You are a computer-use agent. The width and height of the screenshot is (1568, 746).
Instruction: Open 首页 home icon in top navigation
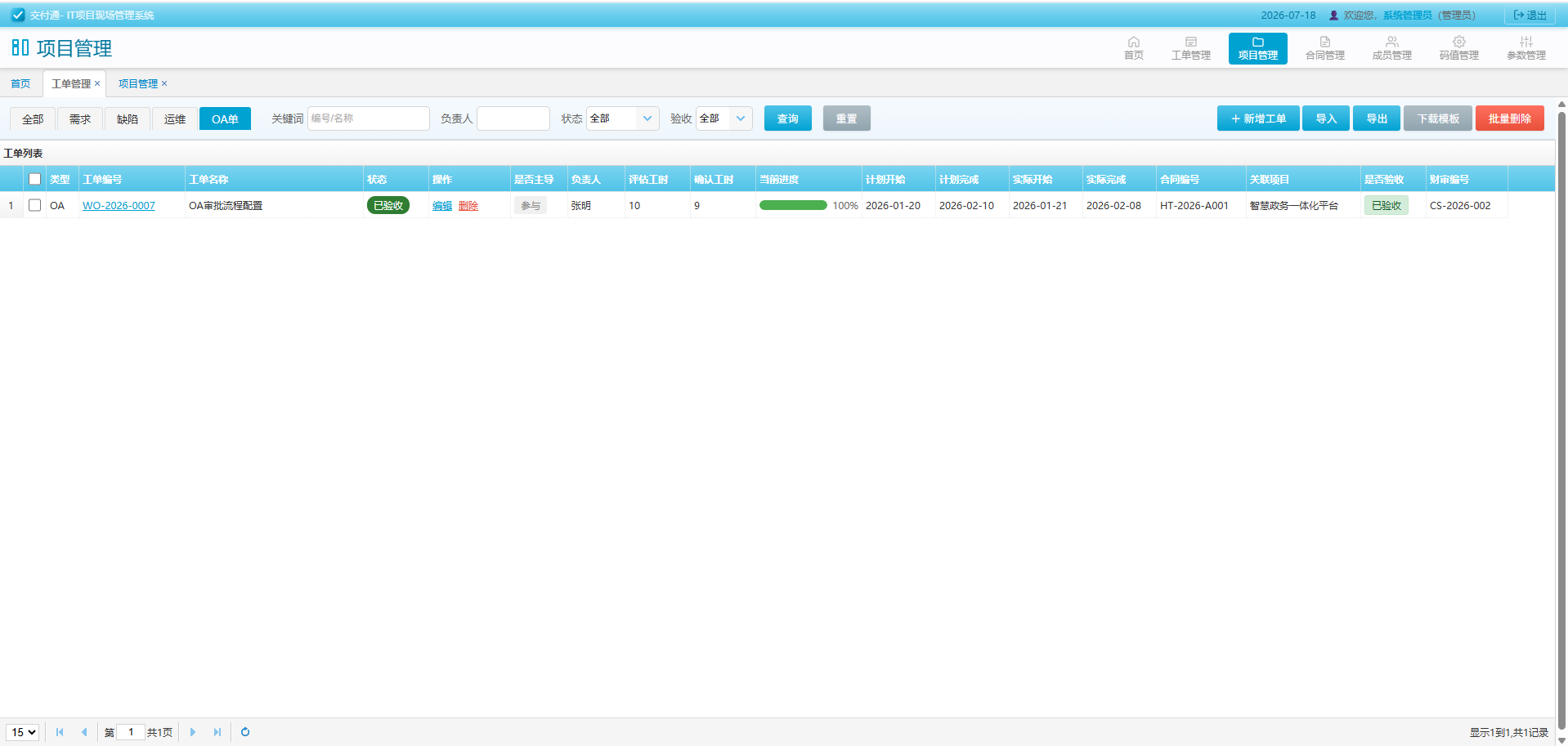[x=1133, y=42]
